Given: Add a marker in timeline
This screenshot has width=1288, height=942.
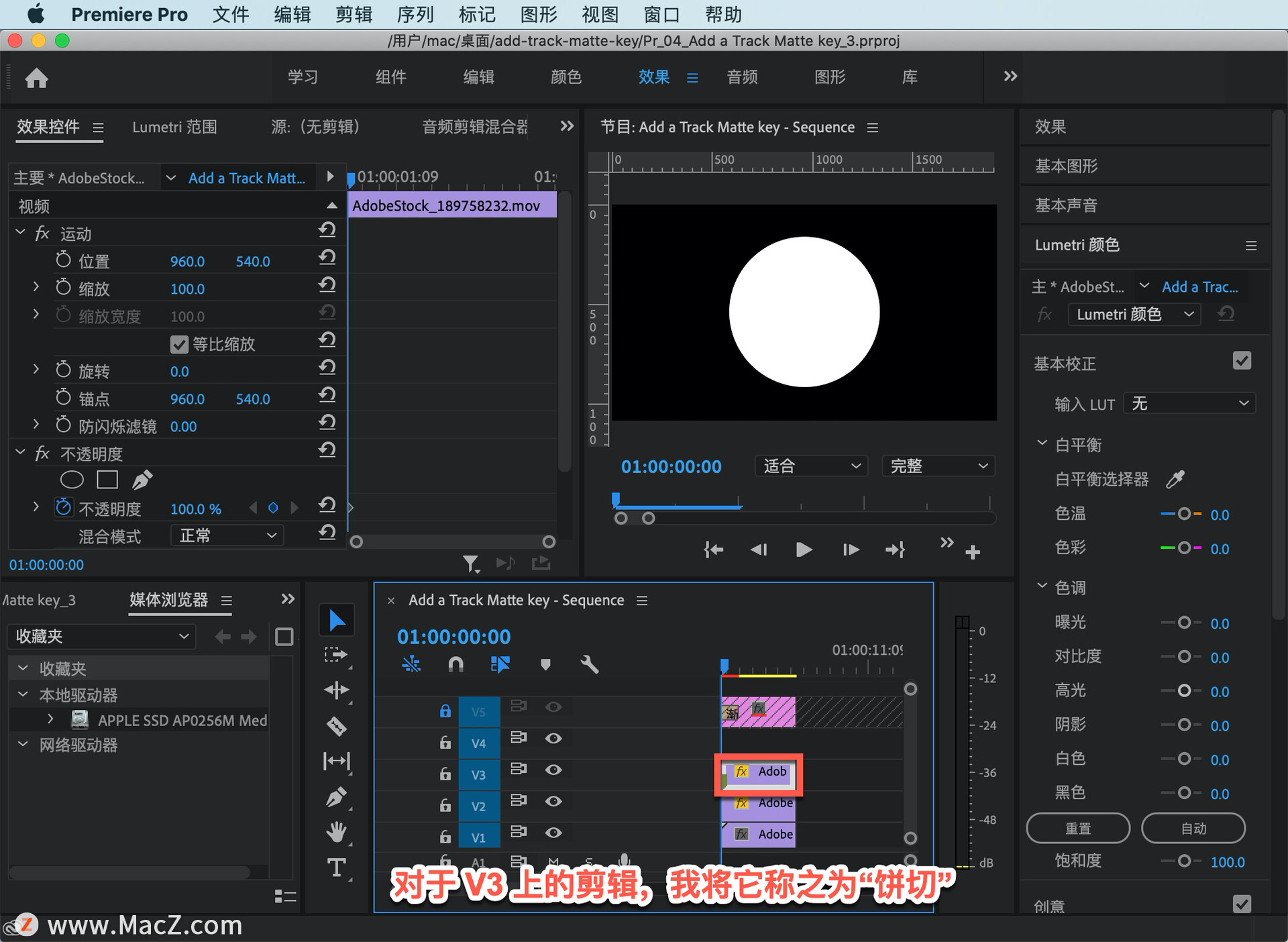Looking at the screenshot, I should pos(545,664).
